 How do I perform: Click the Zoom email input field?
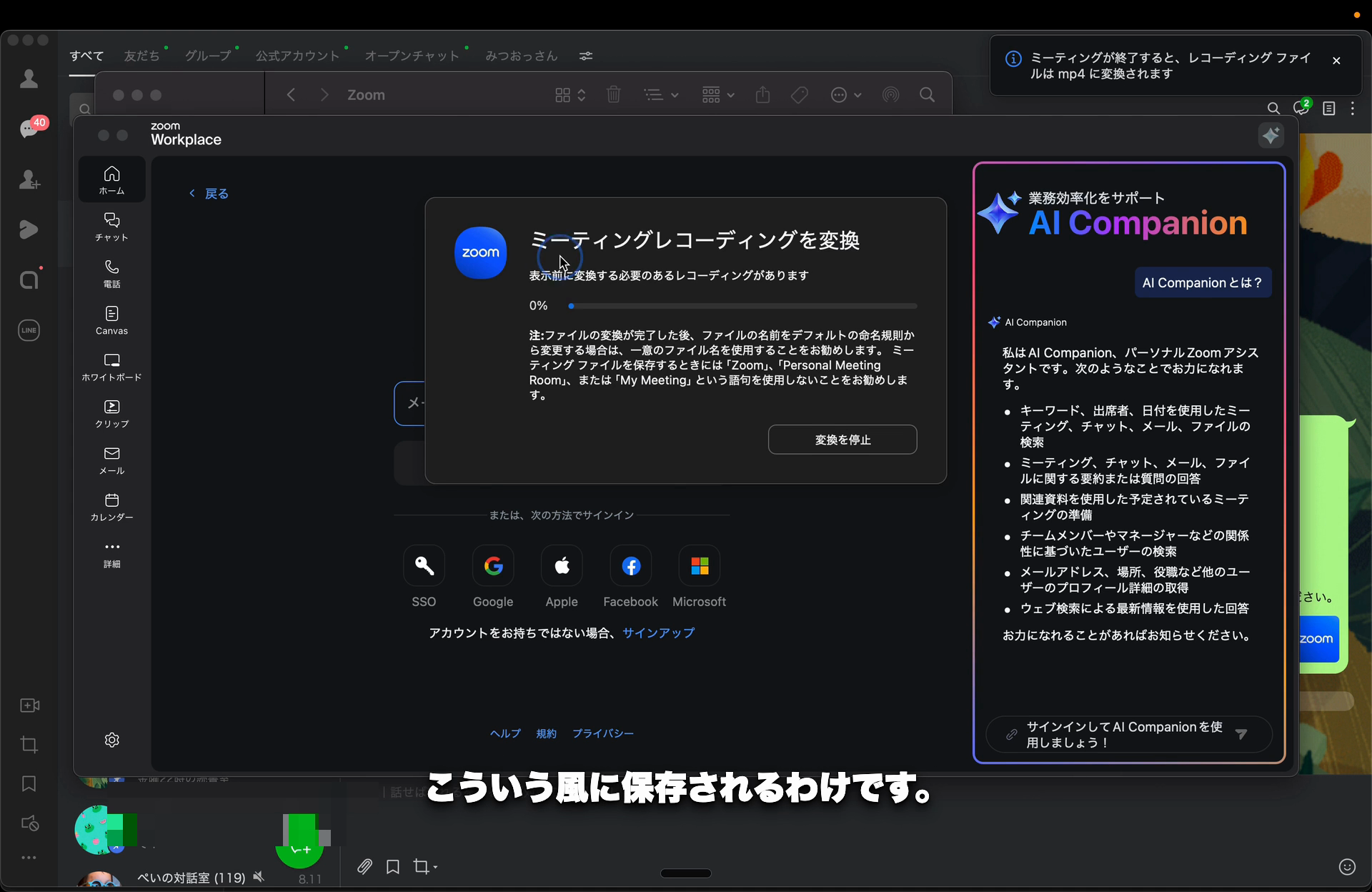pos(409,404)
